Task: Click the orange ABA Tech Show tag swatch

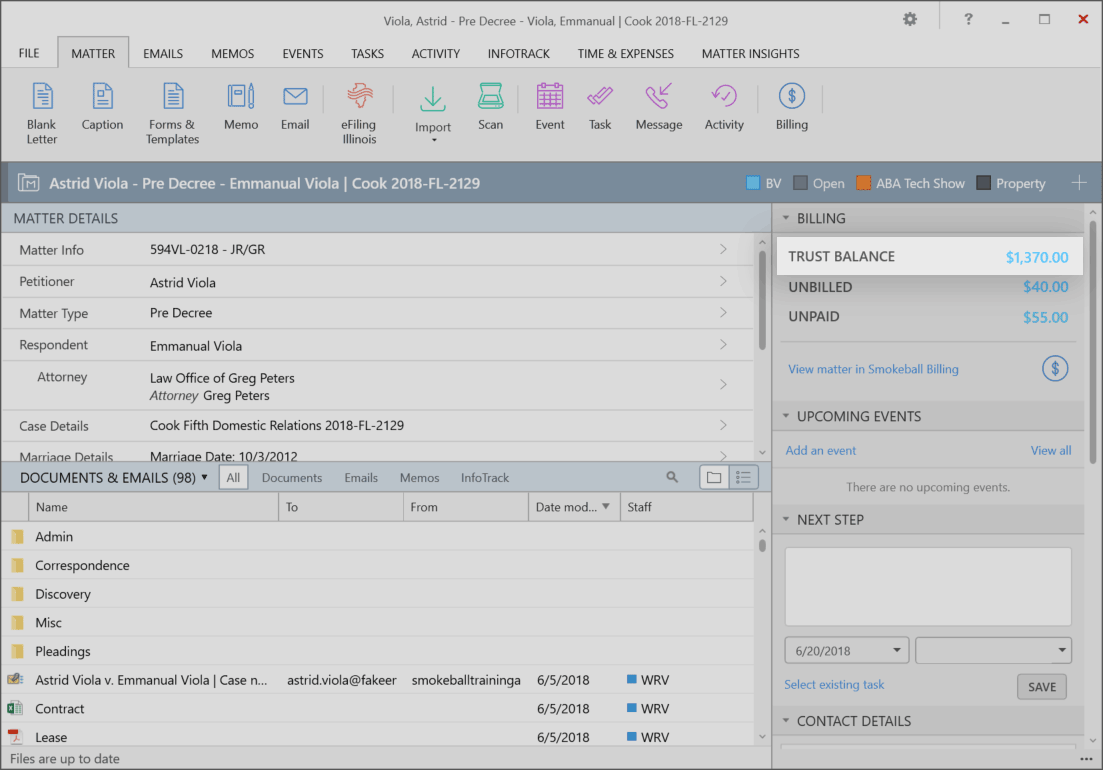Action: click(864, 184)
